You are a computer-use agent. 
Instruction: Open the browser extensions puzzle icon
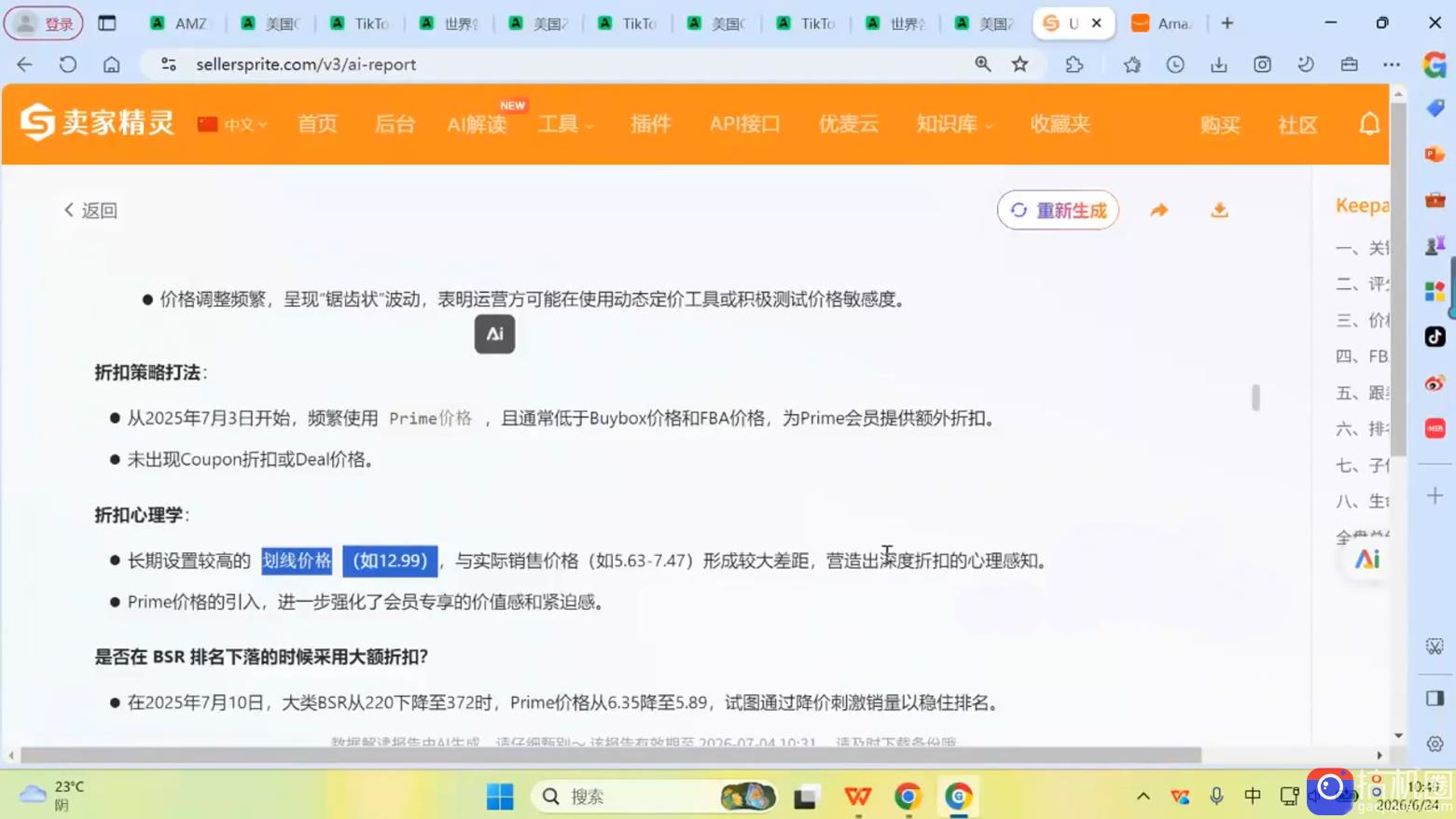coord(1075,64)
